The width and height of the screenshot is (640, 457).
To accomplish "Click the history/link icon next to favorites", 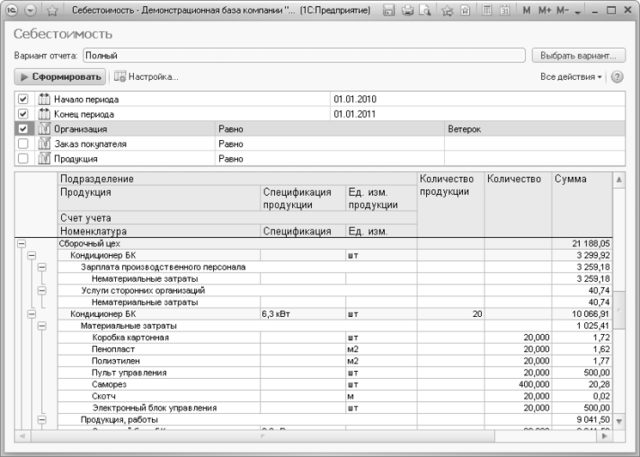I will pyautogui.click(x=465, y=11).
